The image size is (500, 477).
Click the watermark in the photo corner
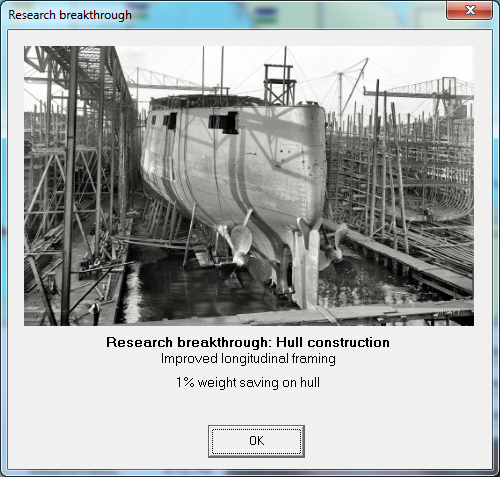click(x=449, y=312)
